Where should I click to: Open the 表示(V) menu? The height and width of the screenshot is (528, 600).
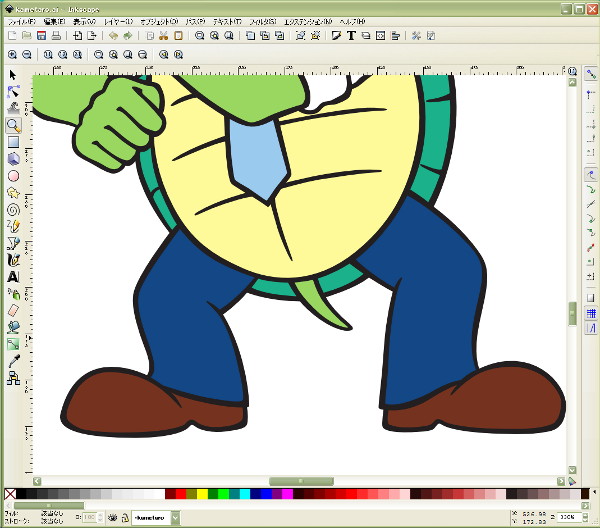pyautogui.click(x=85, y=21)
